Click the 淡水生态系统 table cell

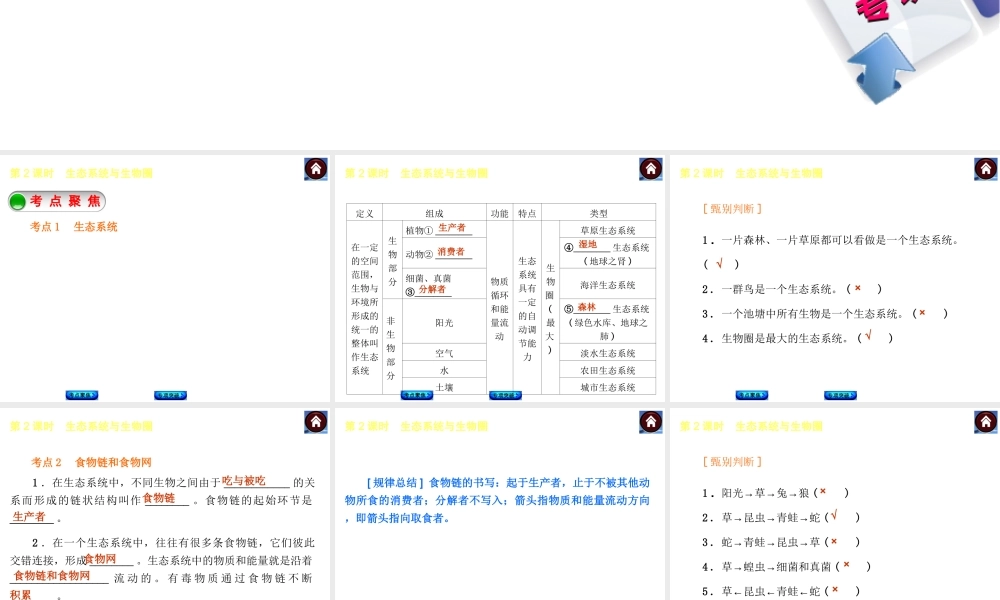[x=607, y=353]
